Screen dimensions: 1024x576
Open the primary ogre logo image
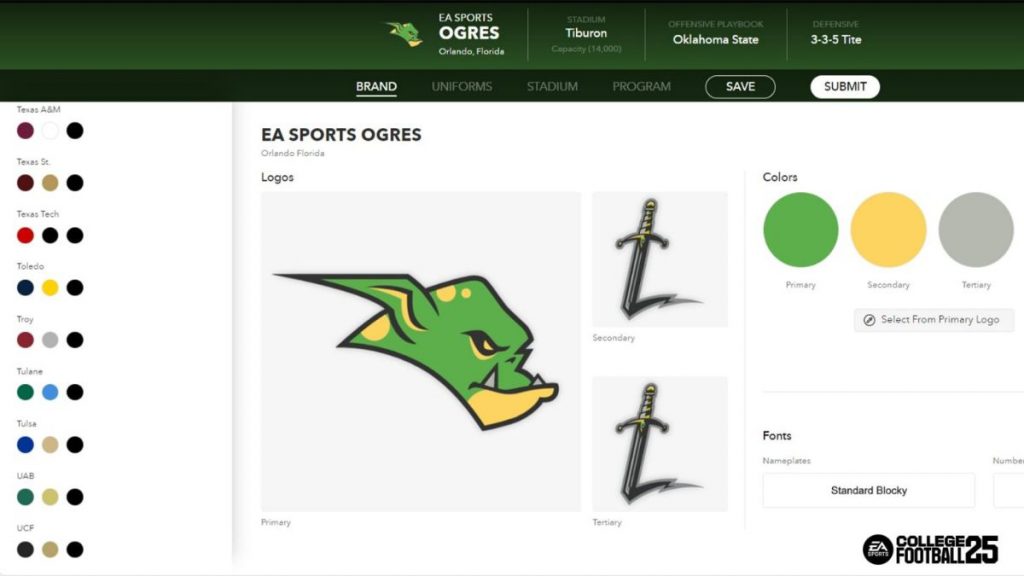pos(421,351)
